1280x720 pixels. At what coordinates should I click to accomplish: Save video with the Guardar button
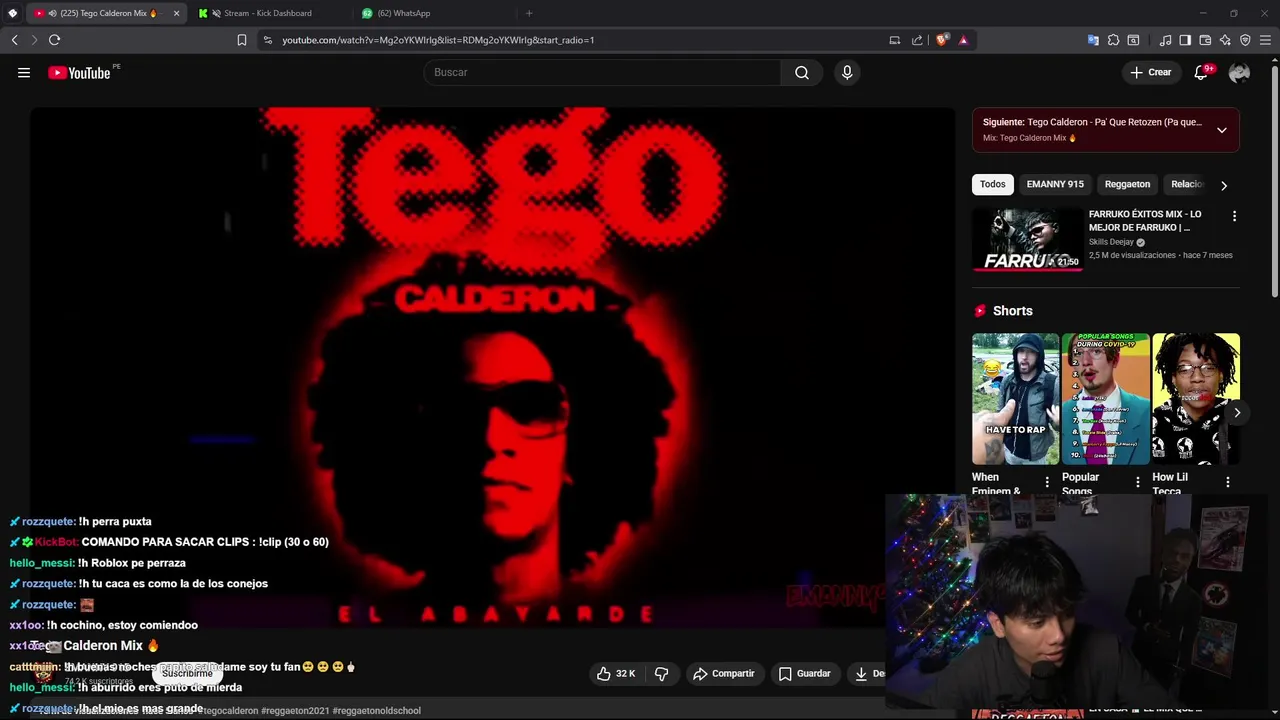click(805, 674)
